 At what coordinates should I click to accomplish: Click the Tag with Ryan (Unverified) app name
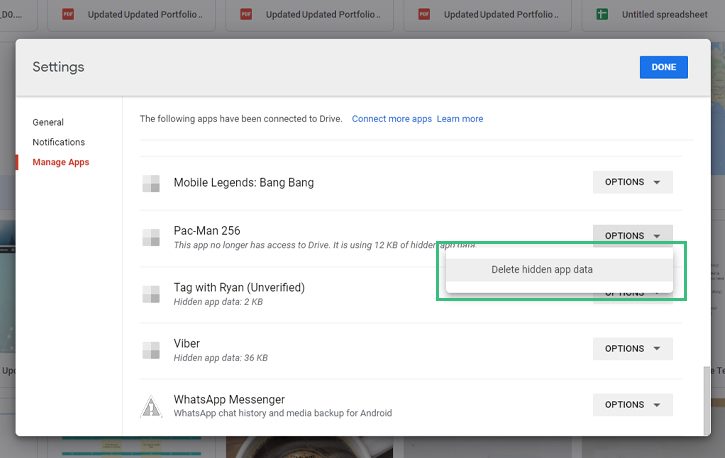point(239,287)
